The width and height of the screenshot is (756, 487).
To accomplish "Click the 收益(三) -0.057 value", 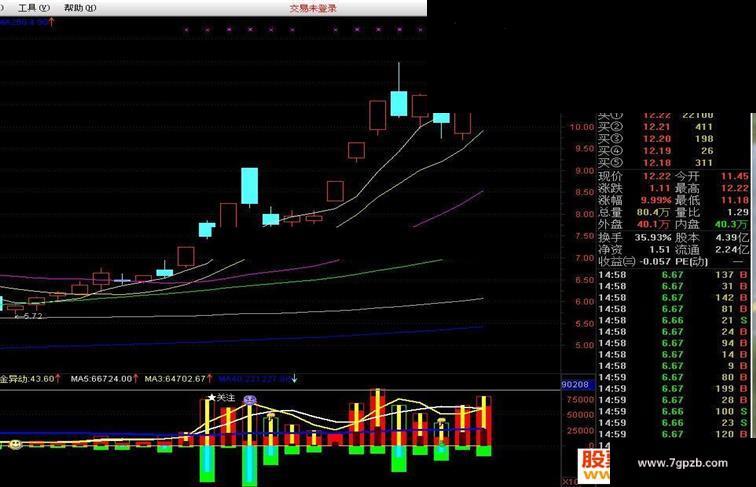I will 655,262.
